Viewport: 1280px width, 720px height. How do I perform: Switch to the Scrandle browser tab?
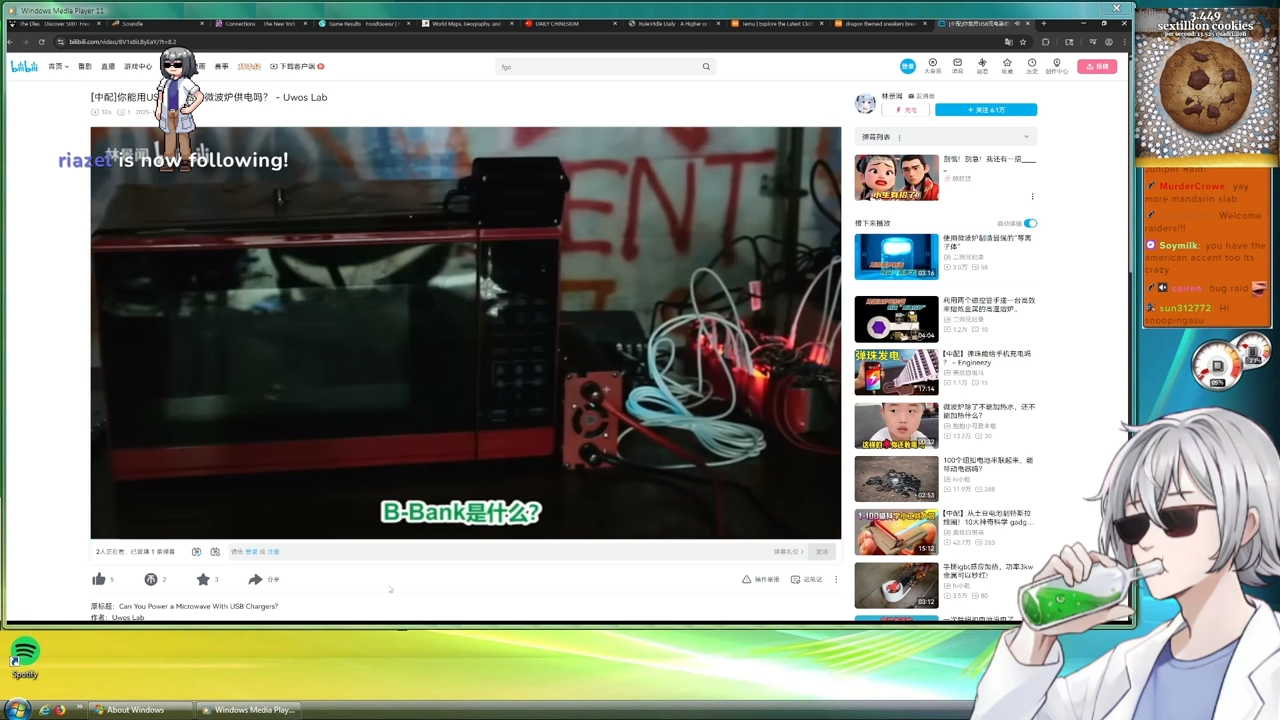click(x=155, y=23)
